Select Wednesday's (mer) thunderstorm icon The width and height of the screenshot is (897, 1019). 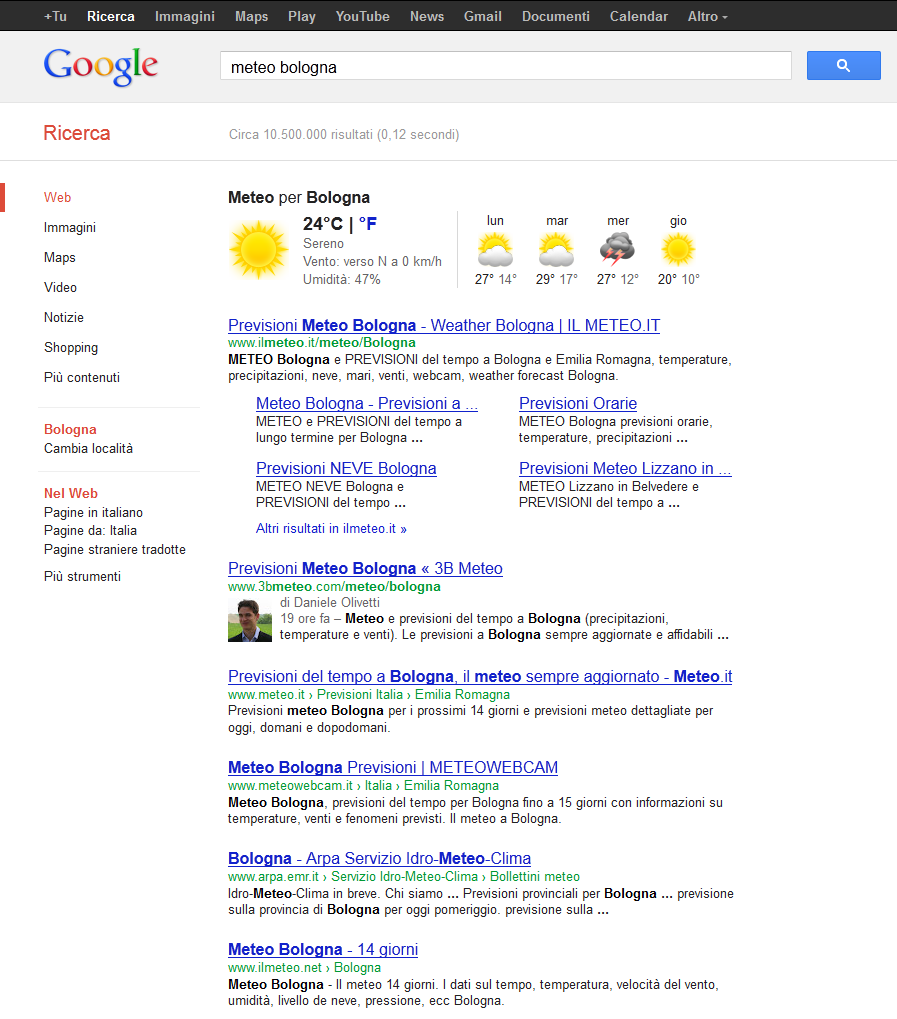tap(617, 249)
